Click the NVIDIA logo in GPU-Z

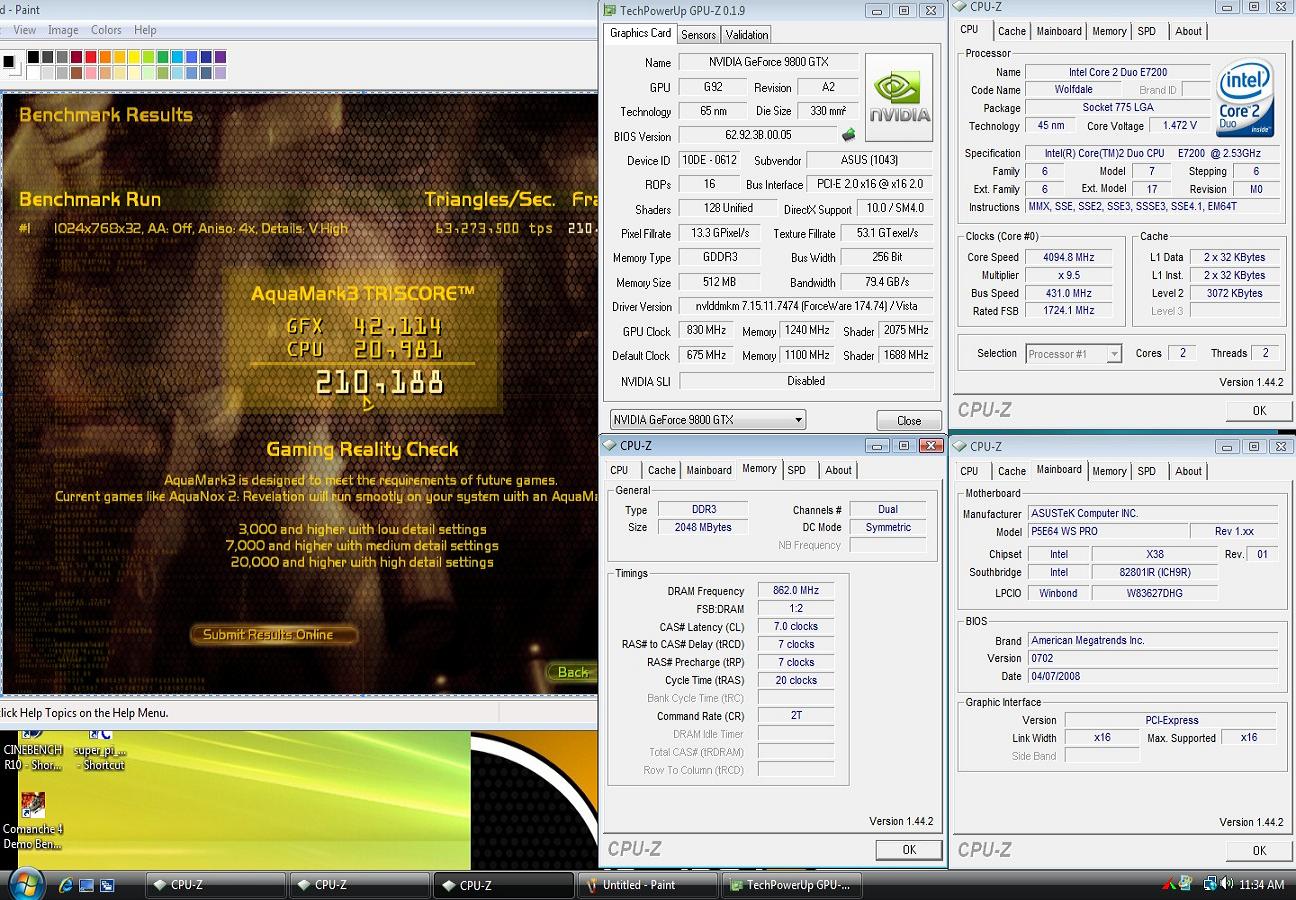899,98
